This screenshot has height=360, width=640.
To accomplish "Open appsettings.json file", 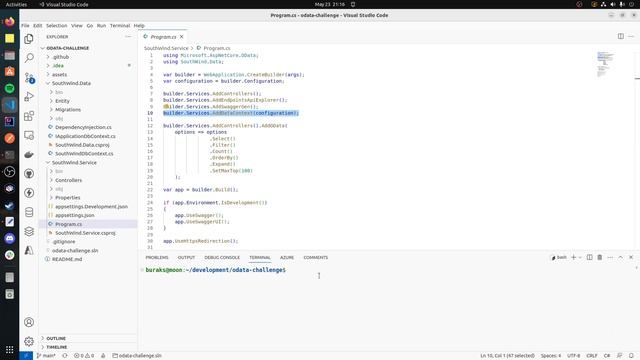I will [x=75, y=215].
